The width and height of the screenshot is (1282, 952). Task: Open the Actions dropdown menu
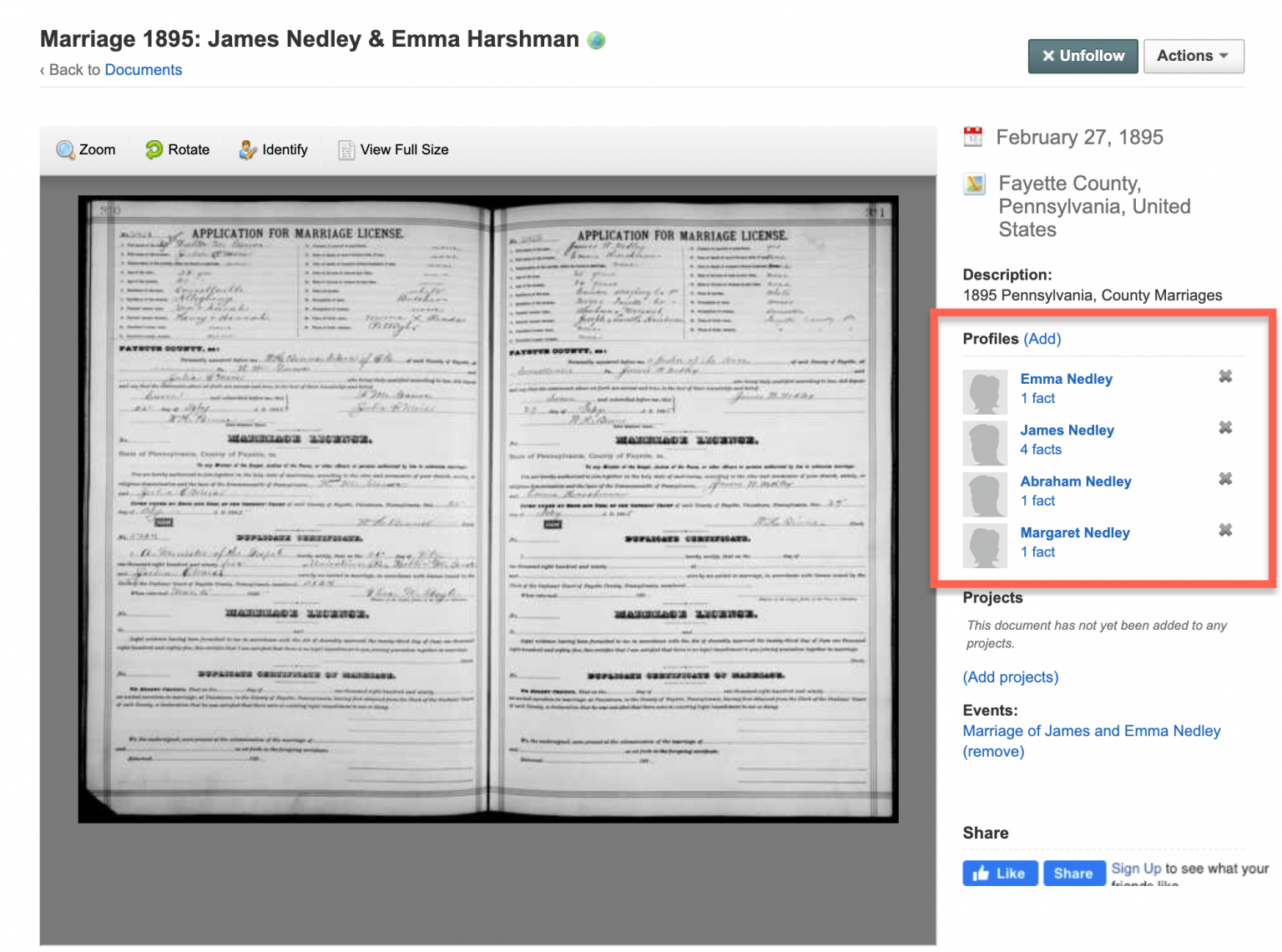coord(1194,56)
